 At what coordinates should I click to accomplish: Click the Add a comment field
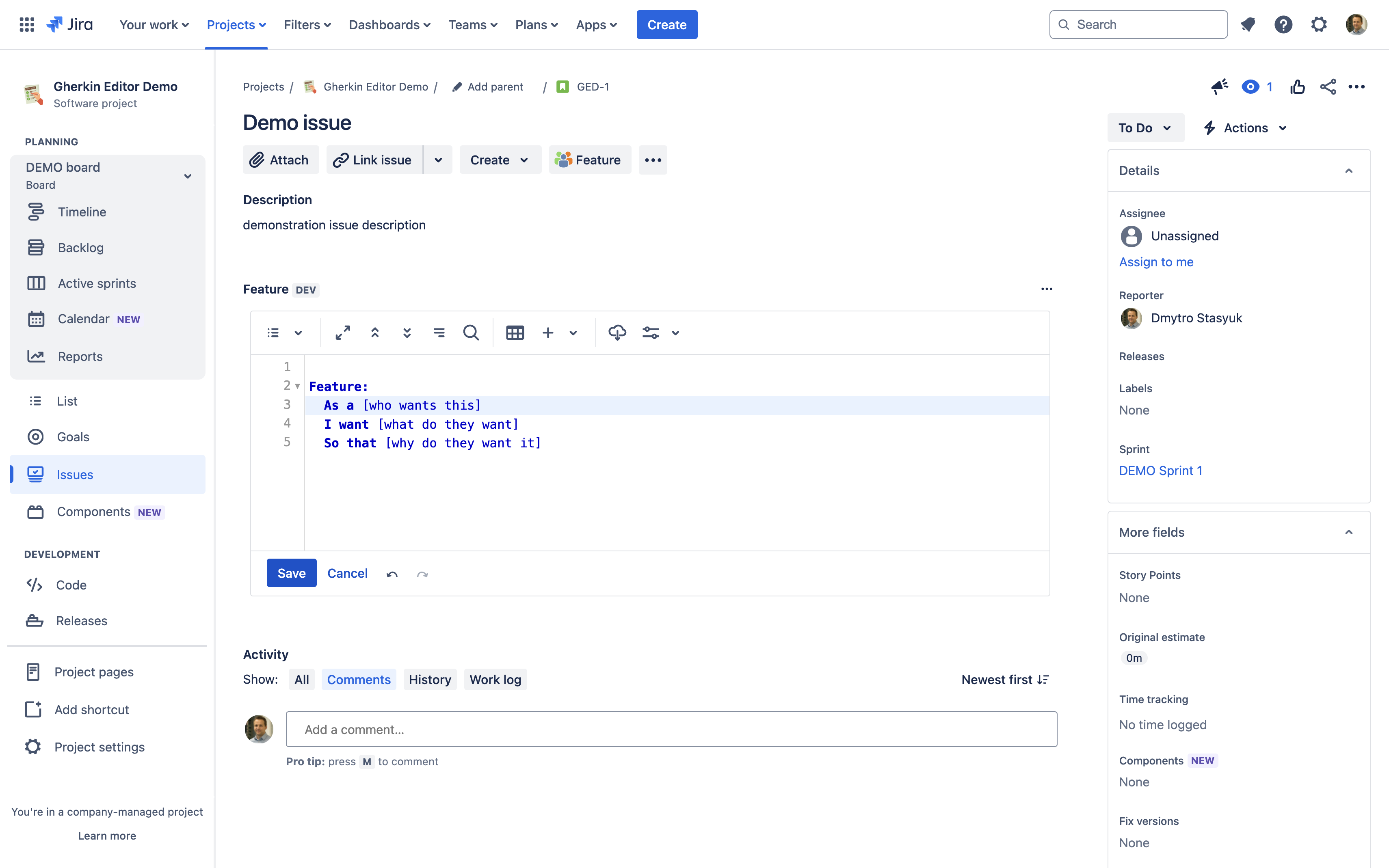(x=671, y=729)
